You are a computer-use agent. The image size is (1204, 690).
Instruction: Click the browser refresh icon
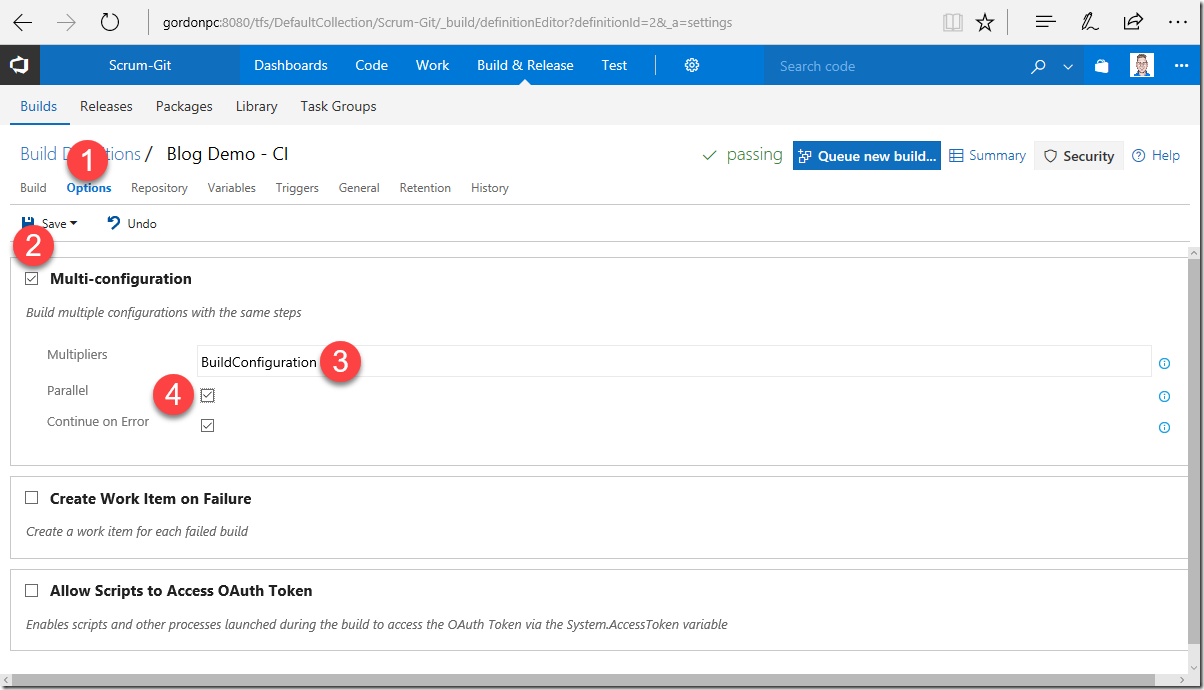(110, 21)
